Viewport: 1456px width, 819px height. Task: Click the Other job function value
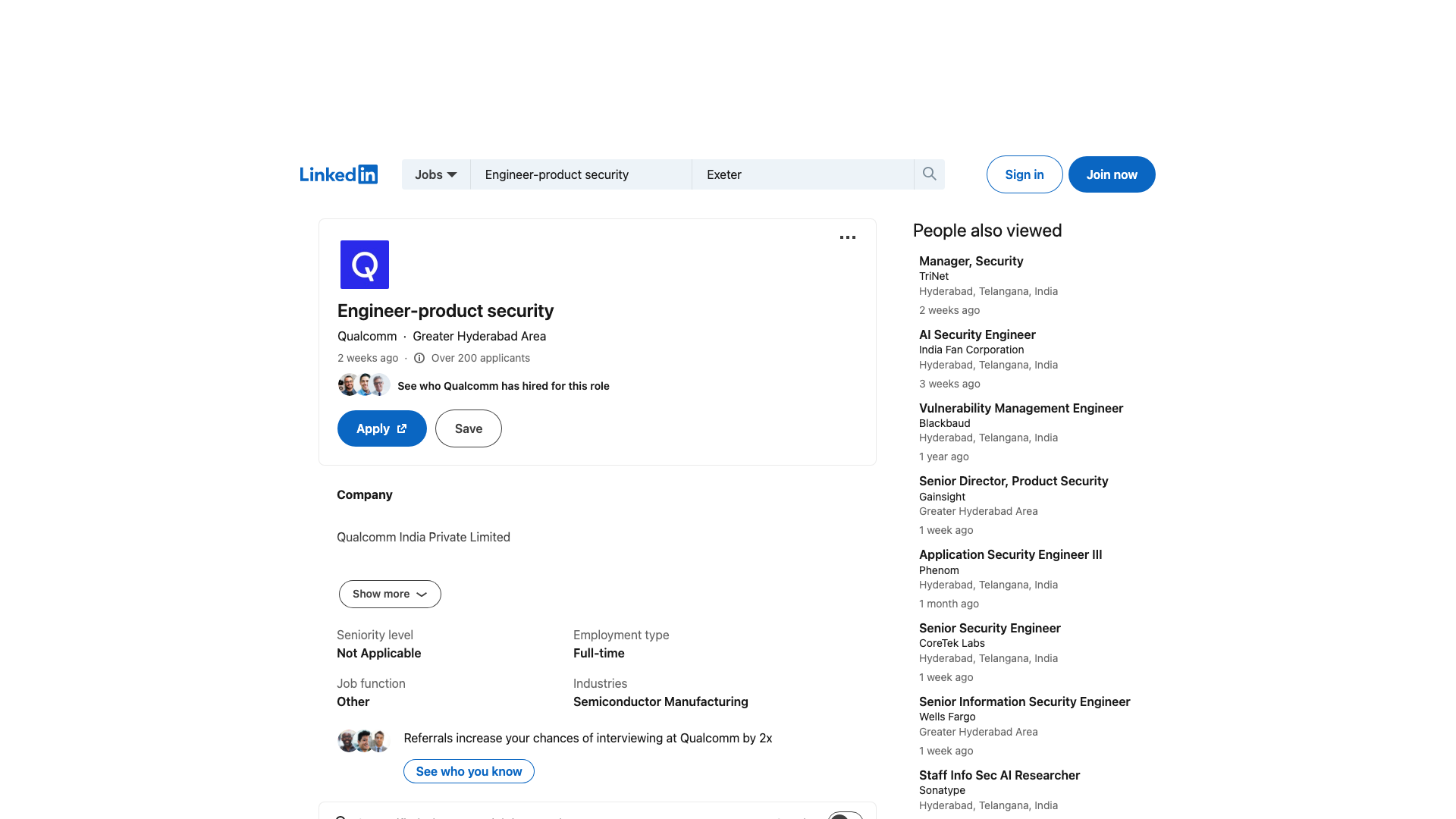pyautogui.click(x=353, y=701)
